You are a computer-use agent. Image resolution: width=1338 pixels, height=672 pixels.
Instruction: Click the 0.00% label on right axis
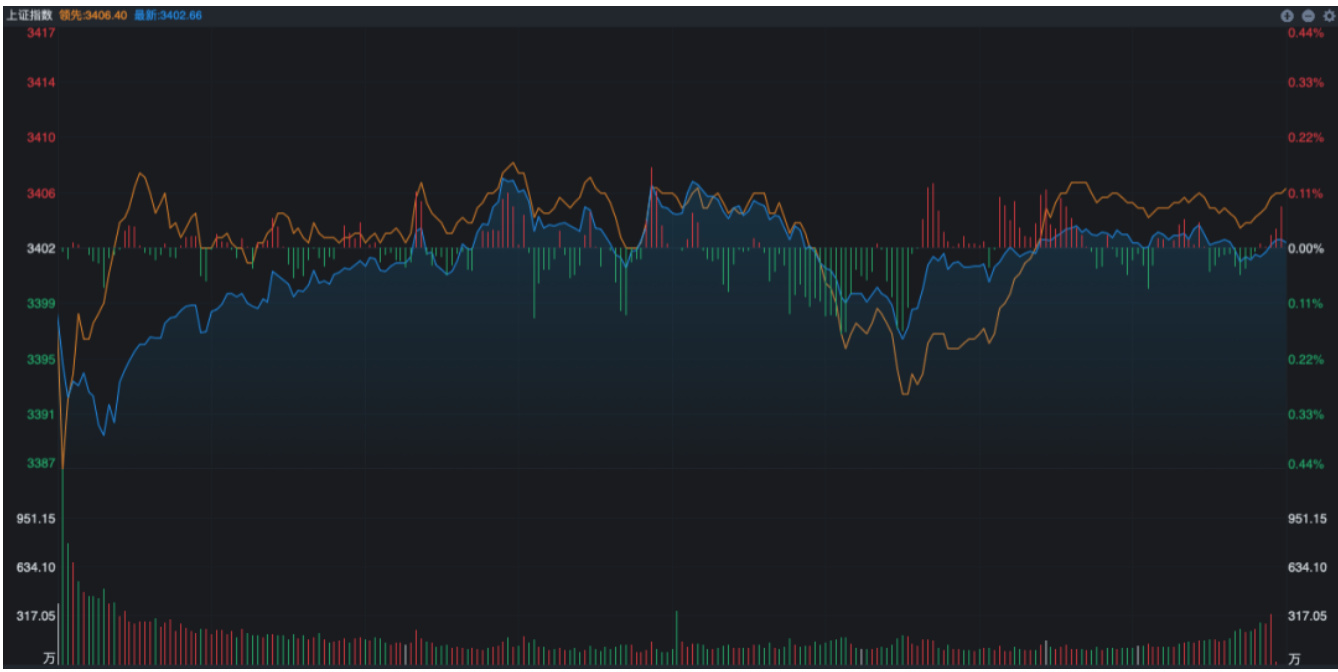(x=1304, y=248)
